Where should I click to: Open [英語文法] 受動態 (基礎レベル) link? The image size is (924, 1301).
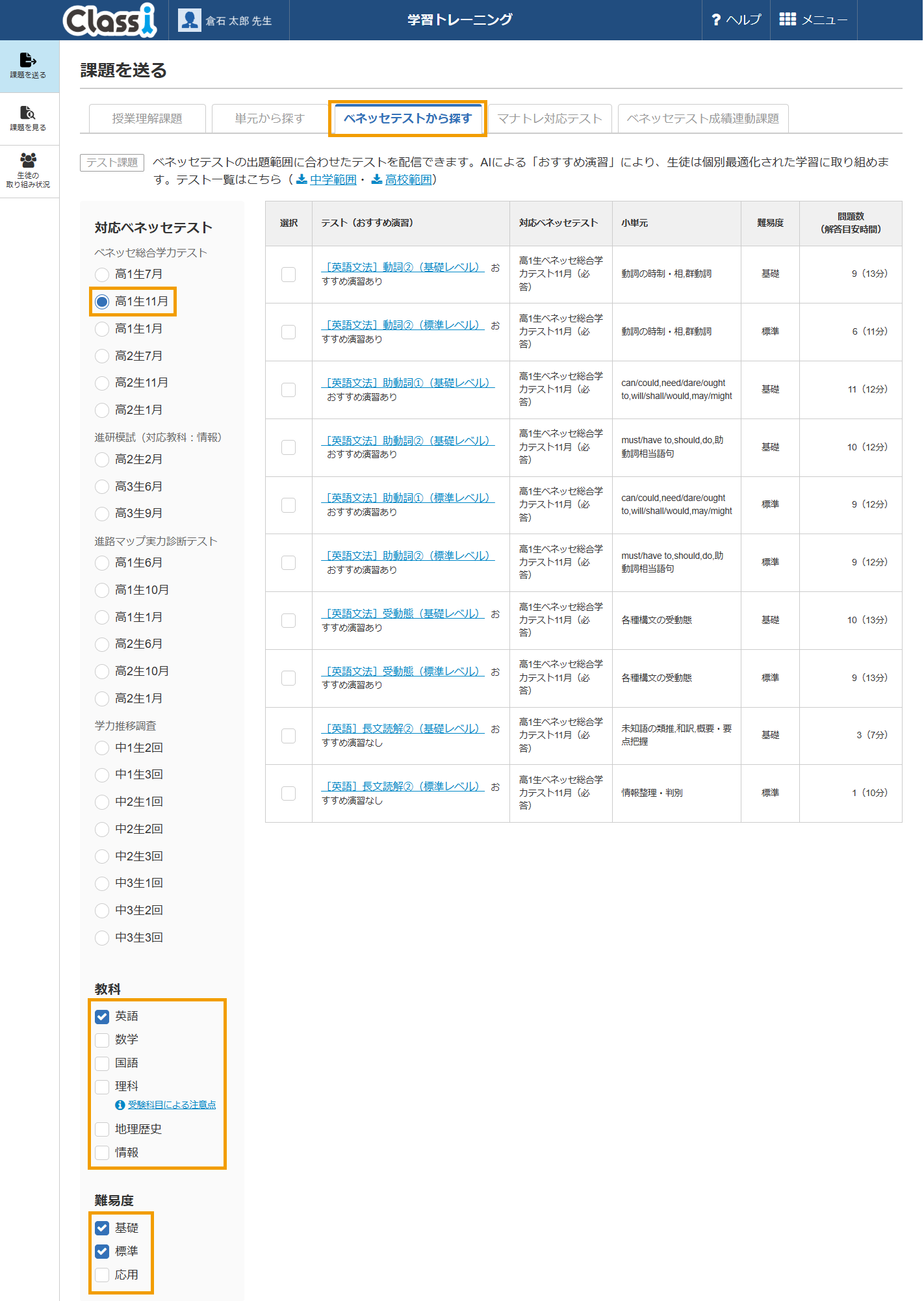pos(403,613)
